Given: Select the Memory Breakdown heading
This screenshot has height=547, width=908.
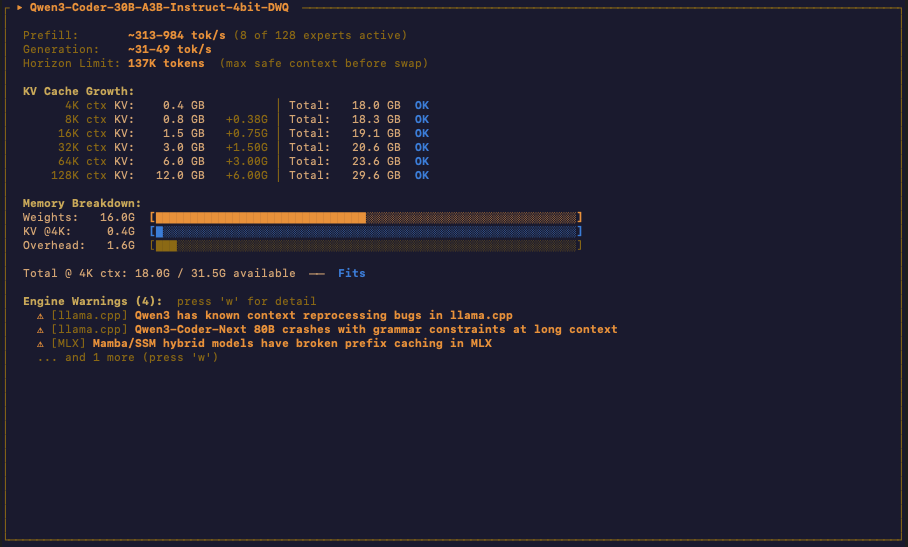Looking at the screenshot, I should tap(82, 203).
